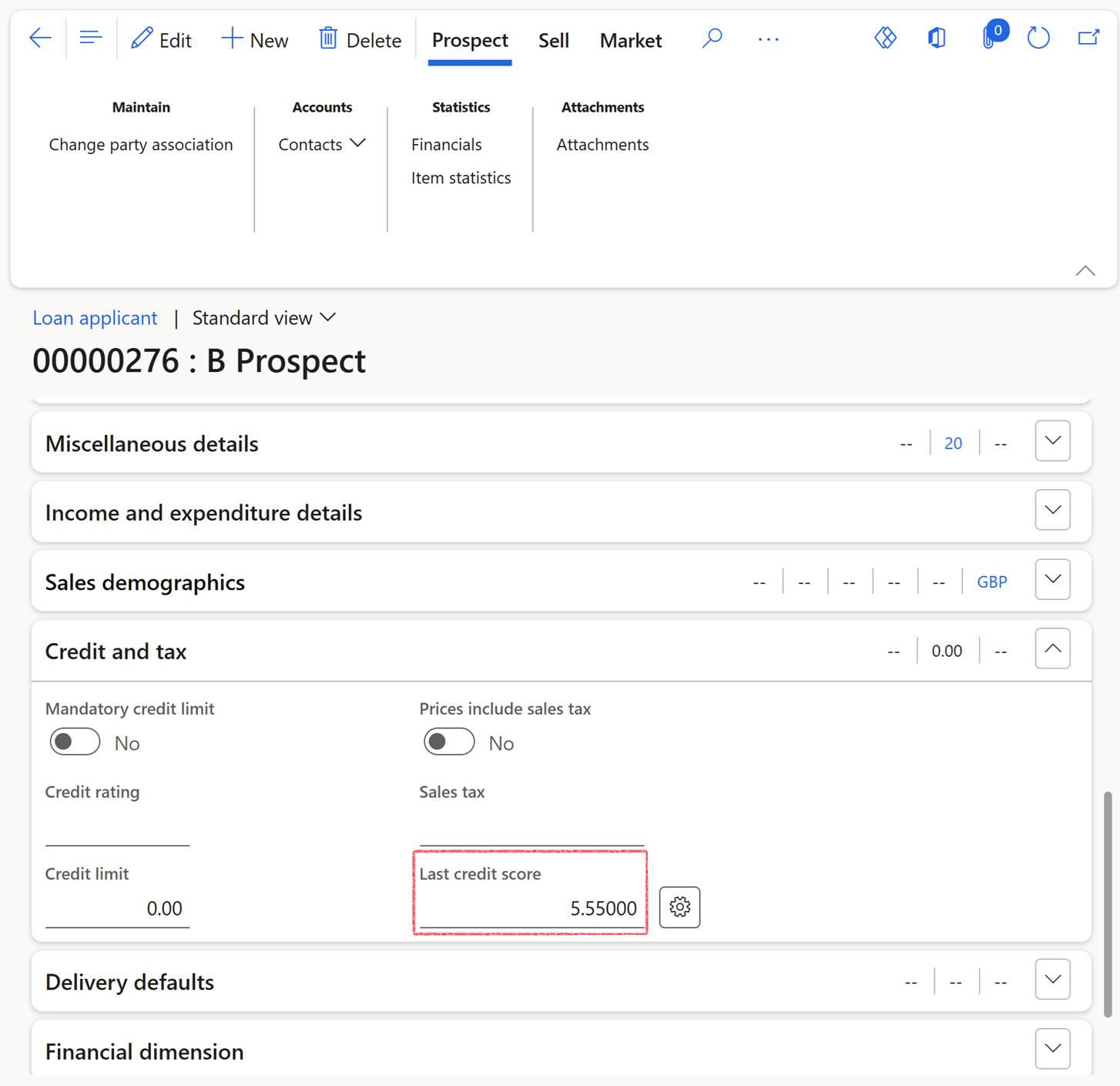Image resolution: width=1120 pixels, height=1086 pixels.
Task: Open form in new window icon
Action: [1088, 38]
